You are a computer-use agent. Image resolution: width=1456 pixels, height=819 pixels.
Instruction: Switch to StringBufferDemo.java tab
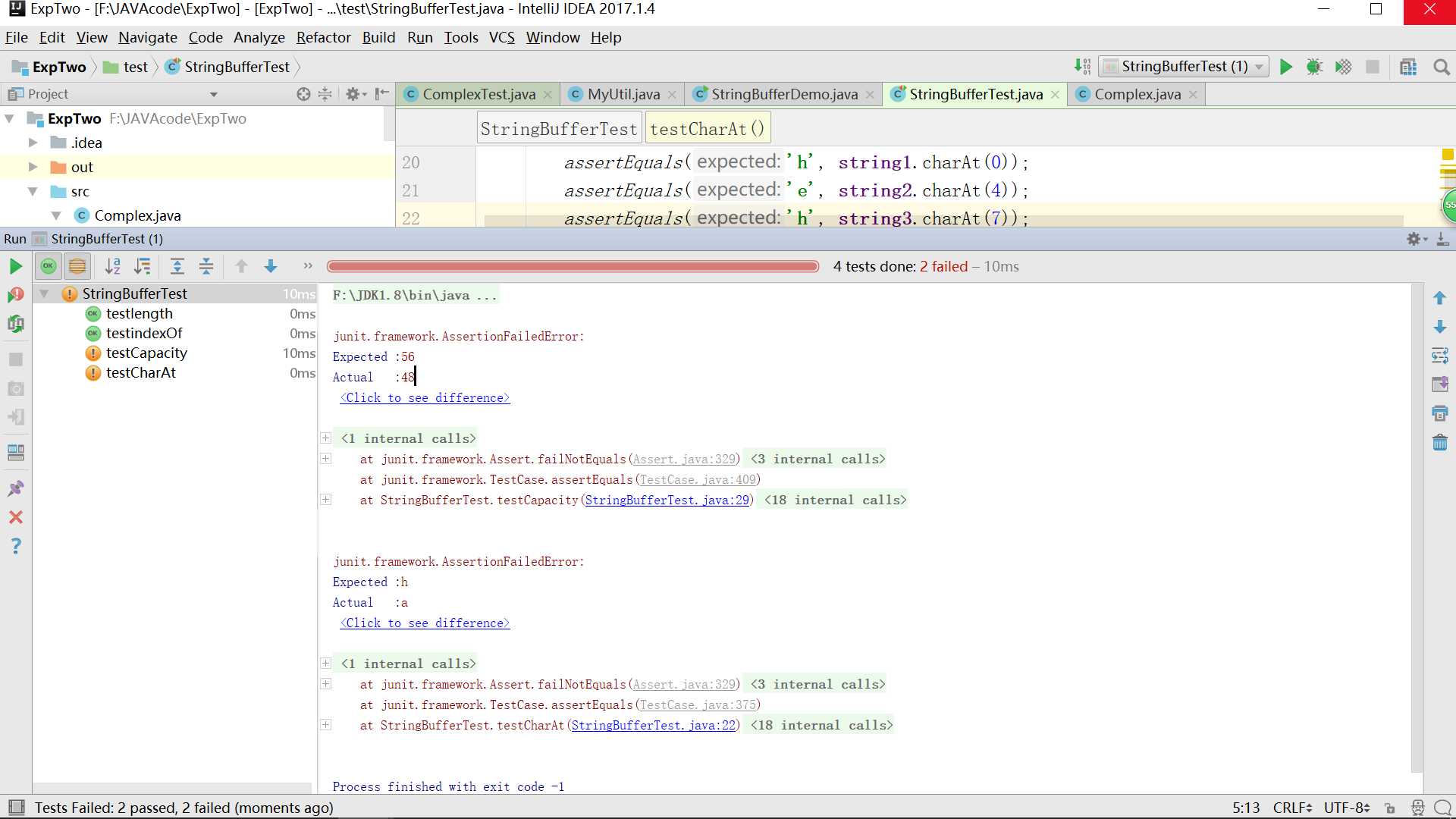point(784,94)
